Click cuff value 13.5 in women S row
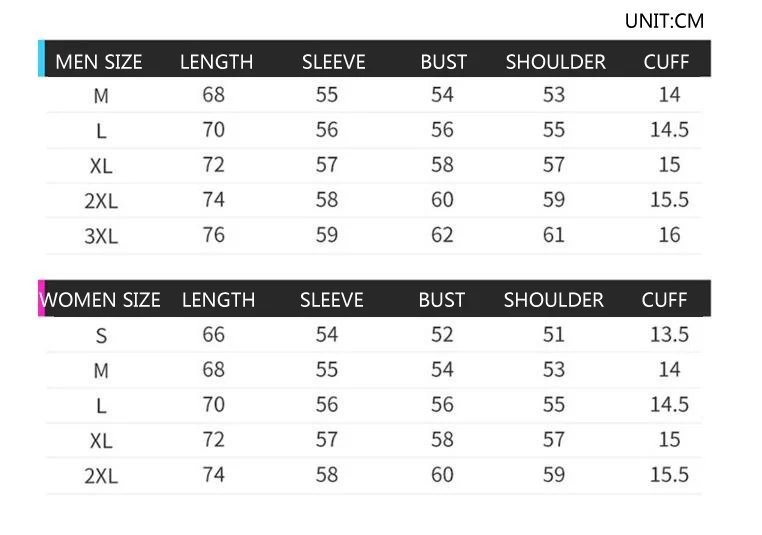Image resolution: width=762 pixels, height=535 pixels. pyautogui.click(x=669, y=334)
